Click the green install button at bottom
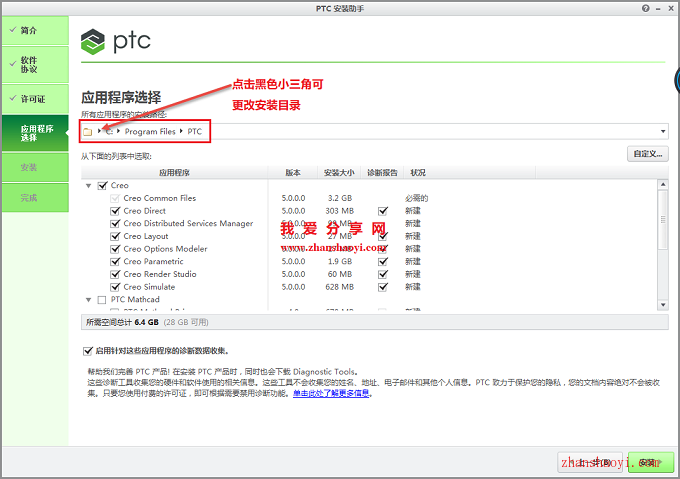Viewport: 680px width, 479px height. click(x=651, y=463)
